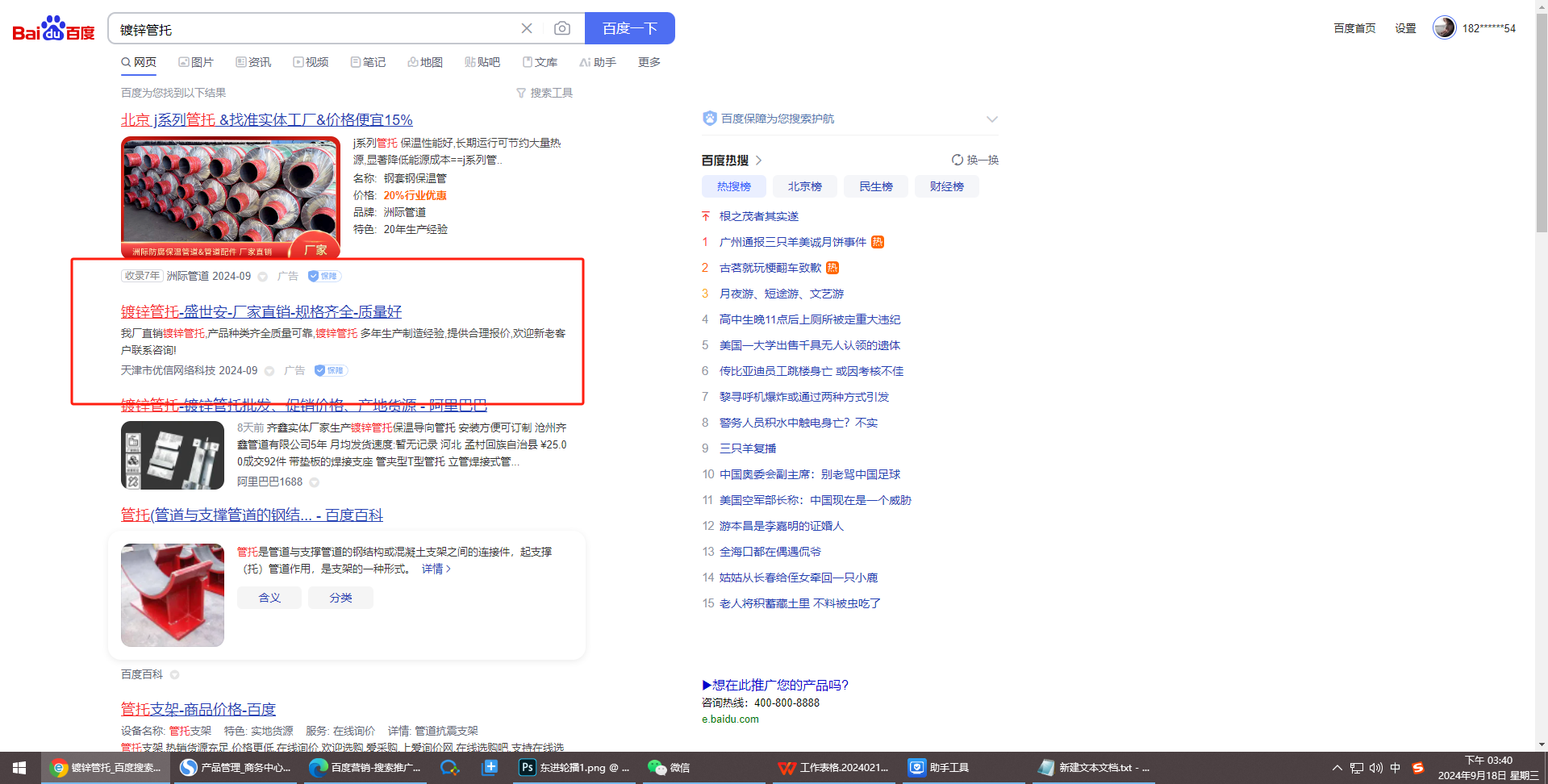The width and height of the screenshot is (1548, 784).
Task: Clear the search box with X icon
Action: click(x=527, y=29)
